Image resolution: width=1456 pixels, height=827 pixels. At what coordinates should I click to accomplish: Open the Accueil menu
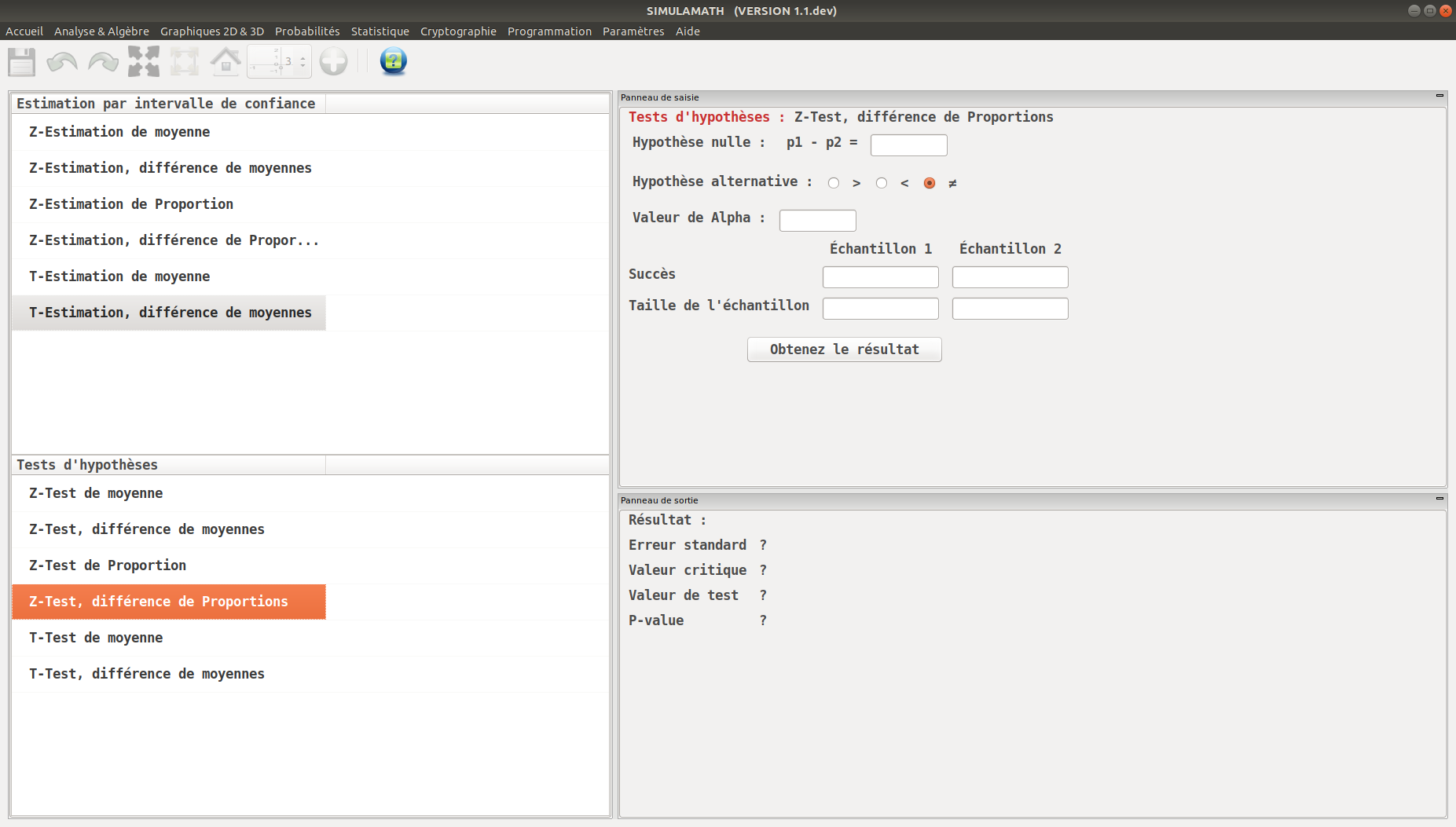[x=24, y=31]
